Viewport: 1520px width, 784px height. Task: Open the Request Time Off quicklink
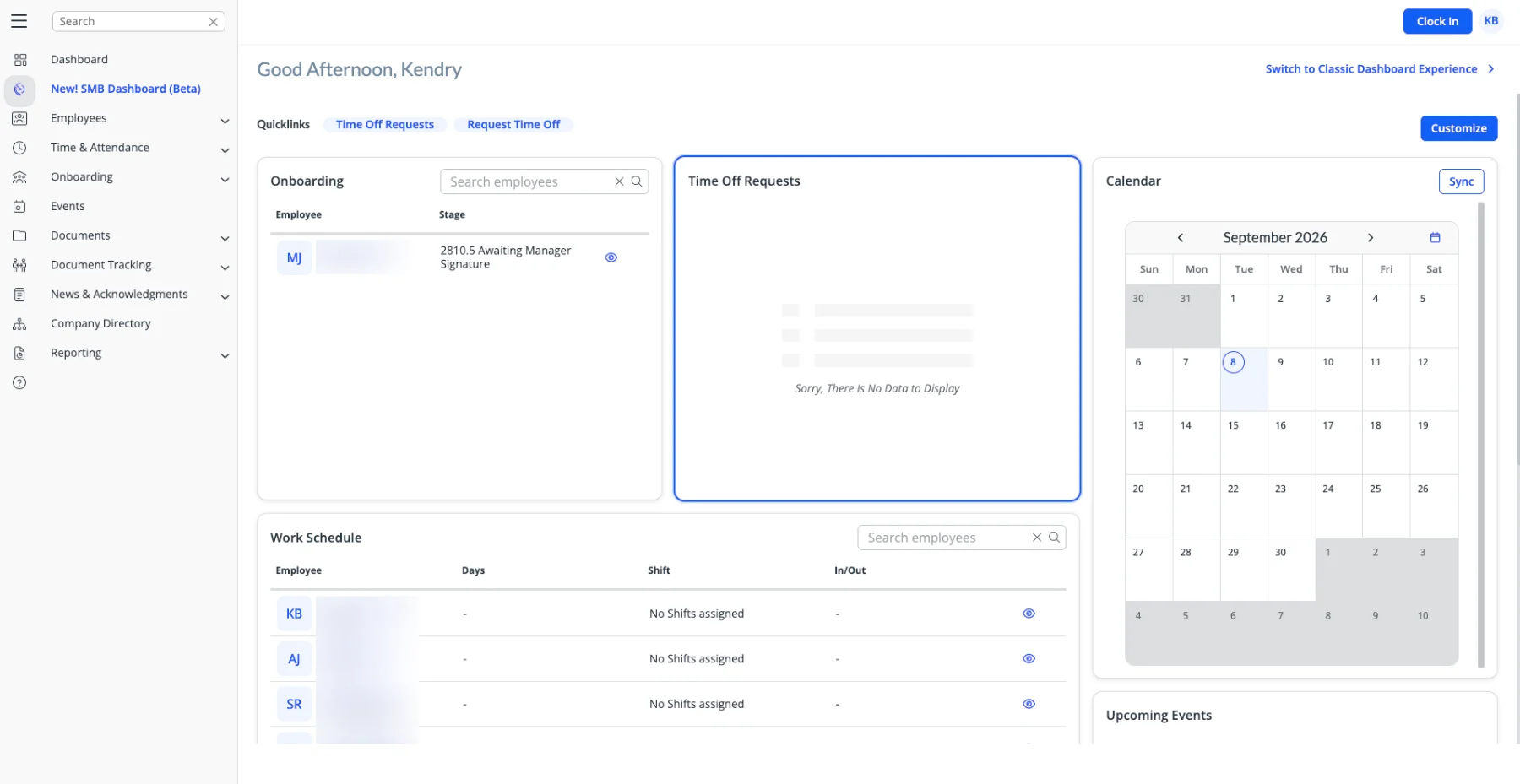513,125
